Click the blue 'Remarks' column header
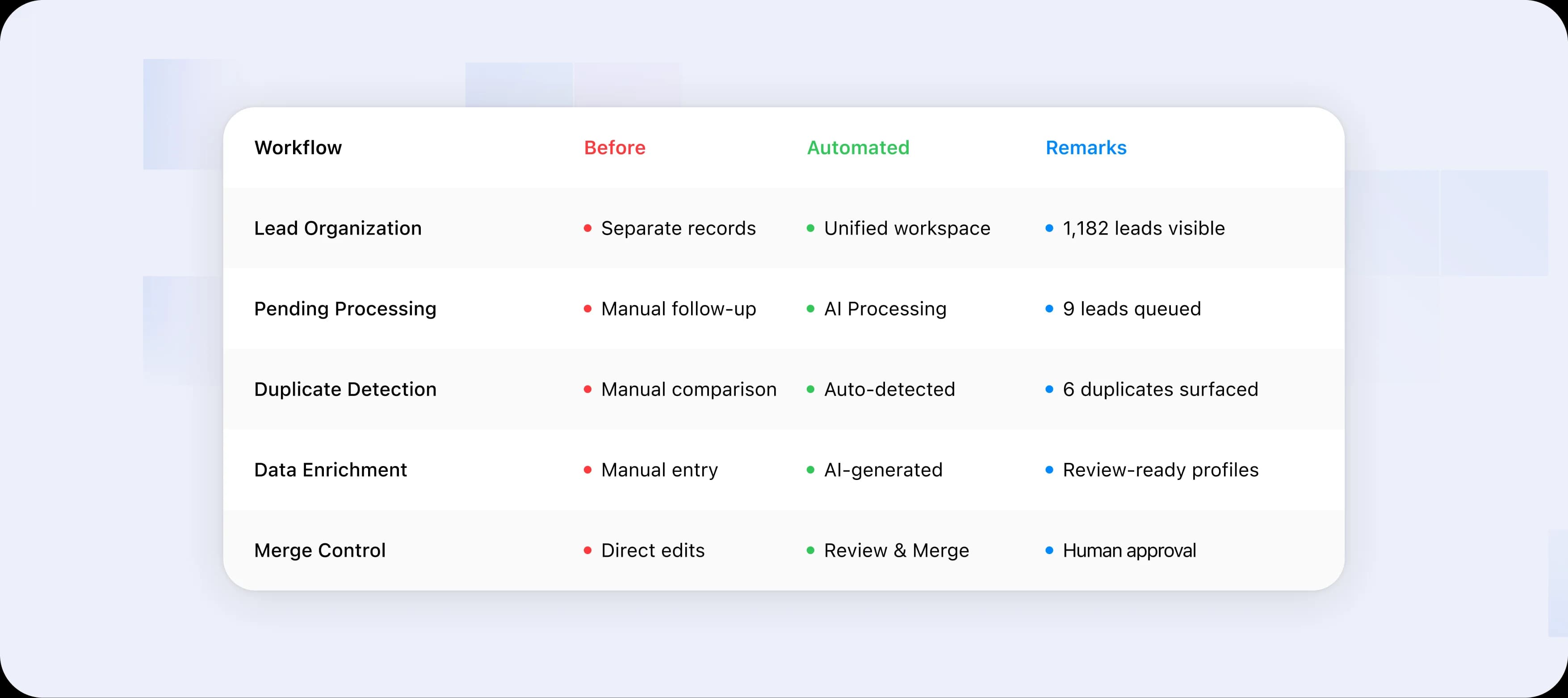This screenshot has height=698, width=1568. (1086, 148)
